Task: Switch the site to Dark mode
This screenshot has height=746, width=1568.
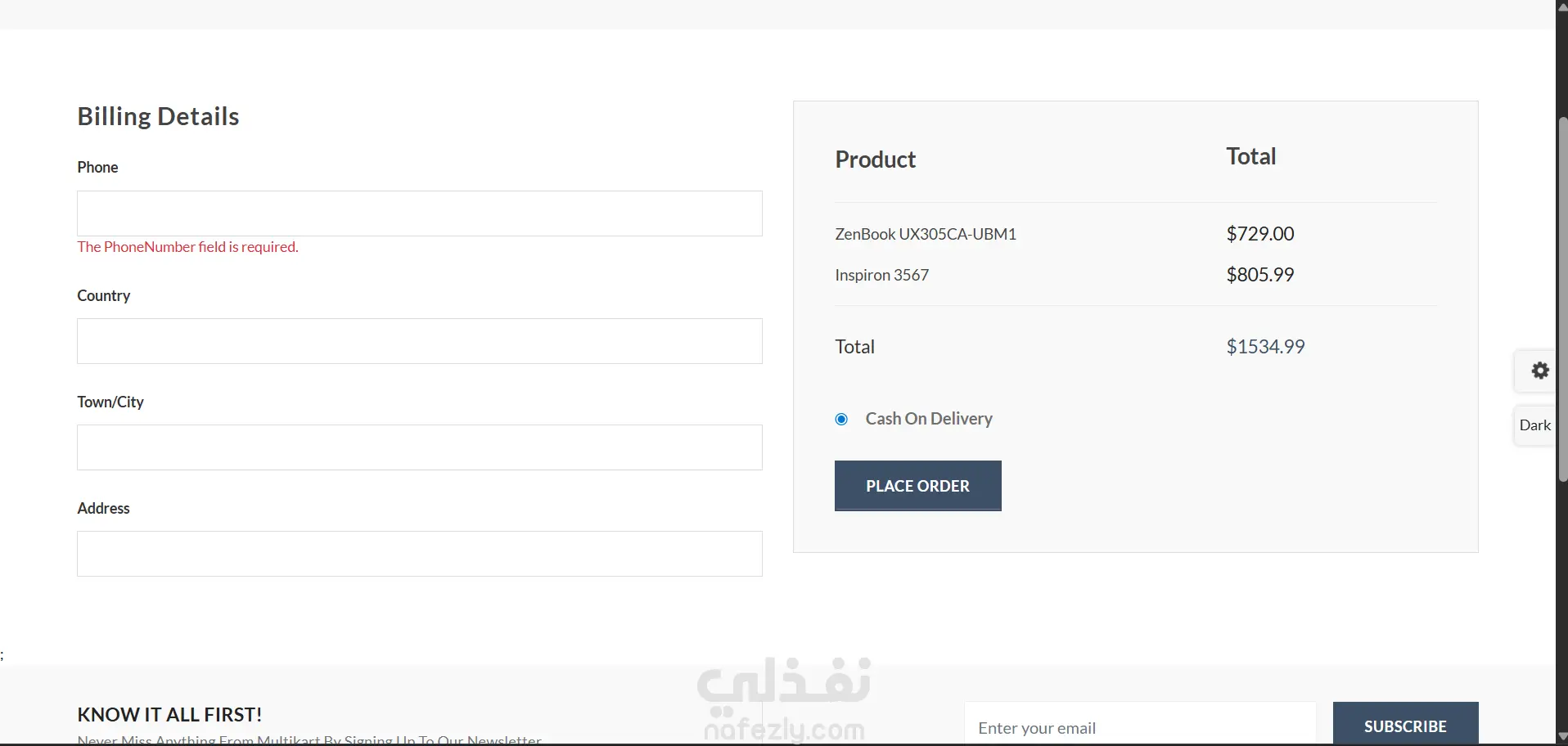Action: [1534, 425]
